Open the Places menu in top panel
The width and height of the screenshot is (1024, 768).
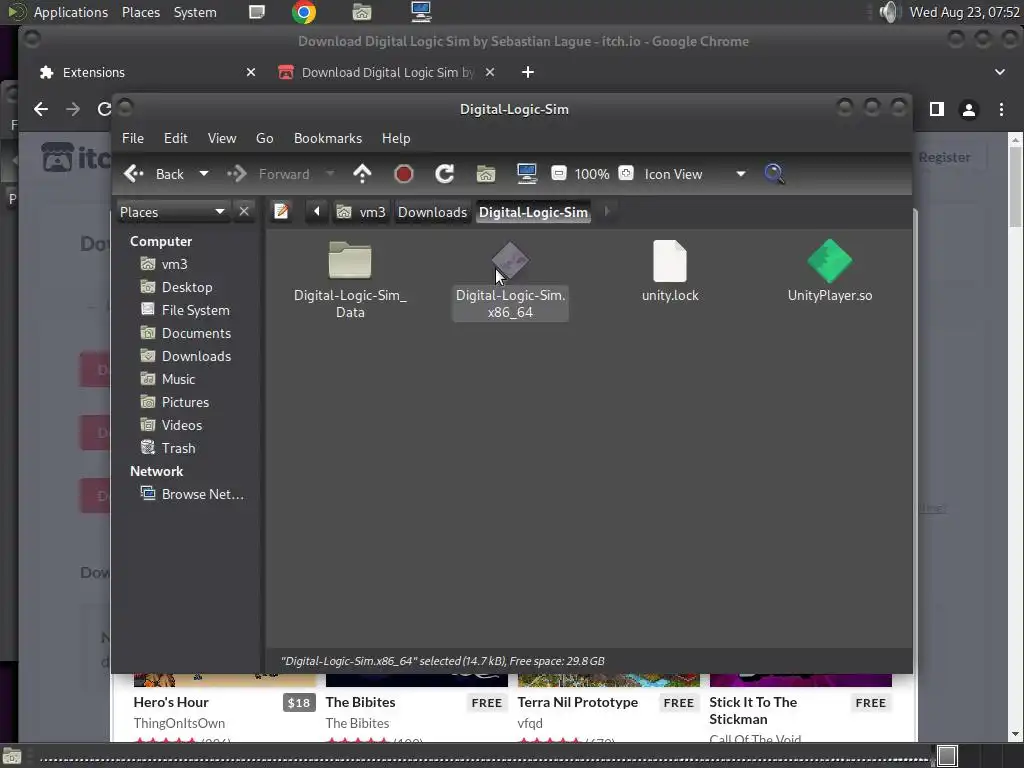(141, 12)
